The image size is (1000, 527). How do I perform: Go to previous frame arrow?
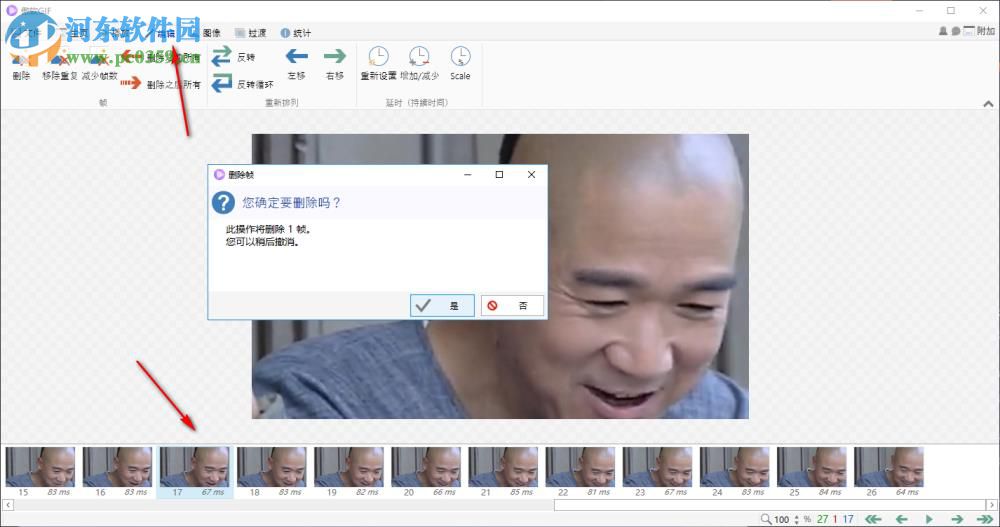901,519
